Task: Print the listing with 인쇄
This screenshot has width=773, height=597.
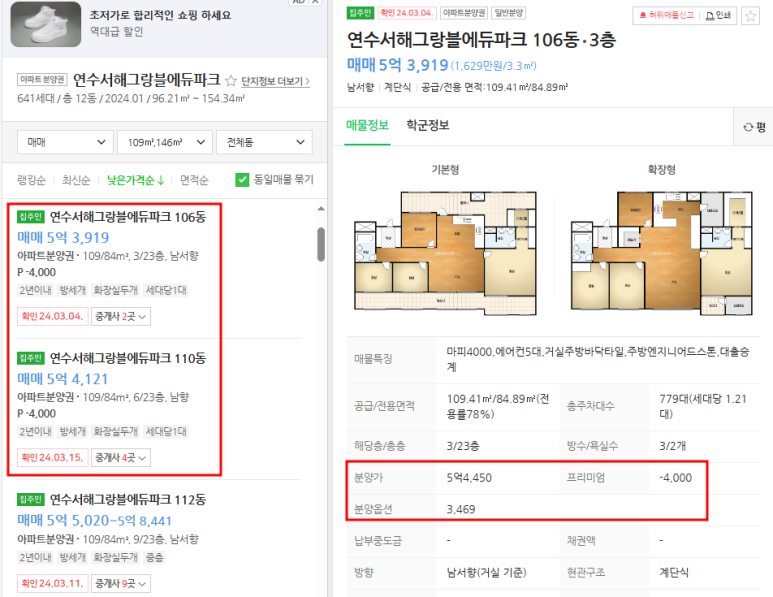Action: [x=718, y=15]
